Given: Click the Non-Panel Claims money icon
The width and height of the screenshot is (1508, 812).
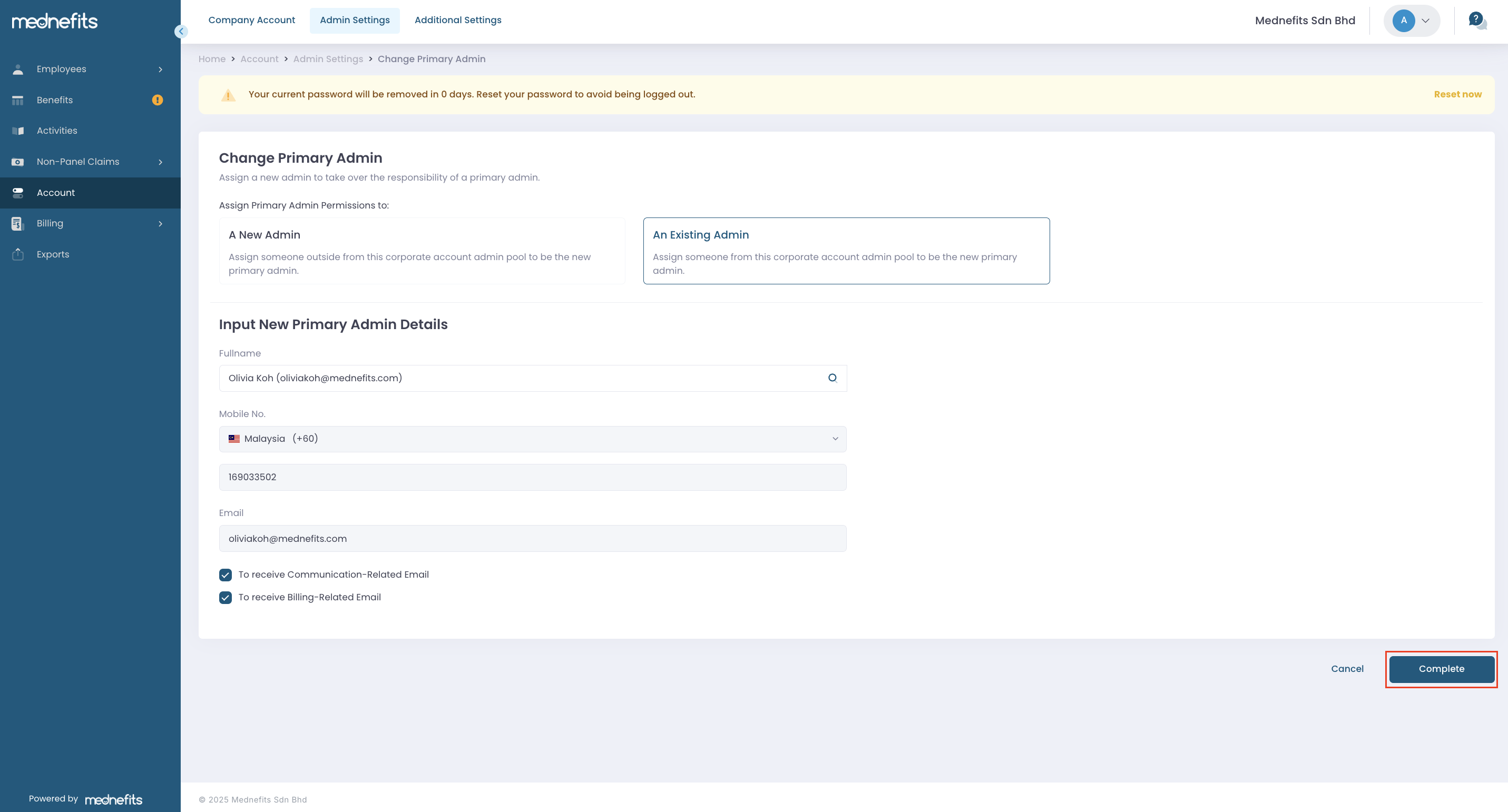Looking at the screenshot, I should tap(18, 162).
